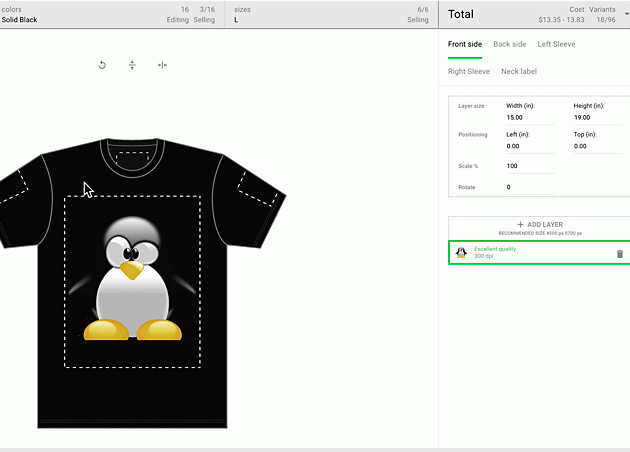630x452 pixels.
Task: Expand the sizes selector panel
Action: coord(330,14)
